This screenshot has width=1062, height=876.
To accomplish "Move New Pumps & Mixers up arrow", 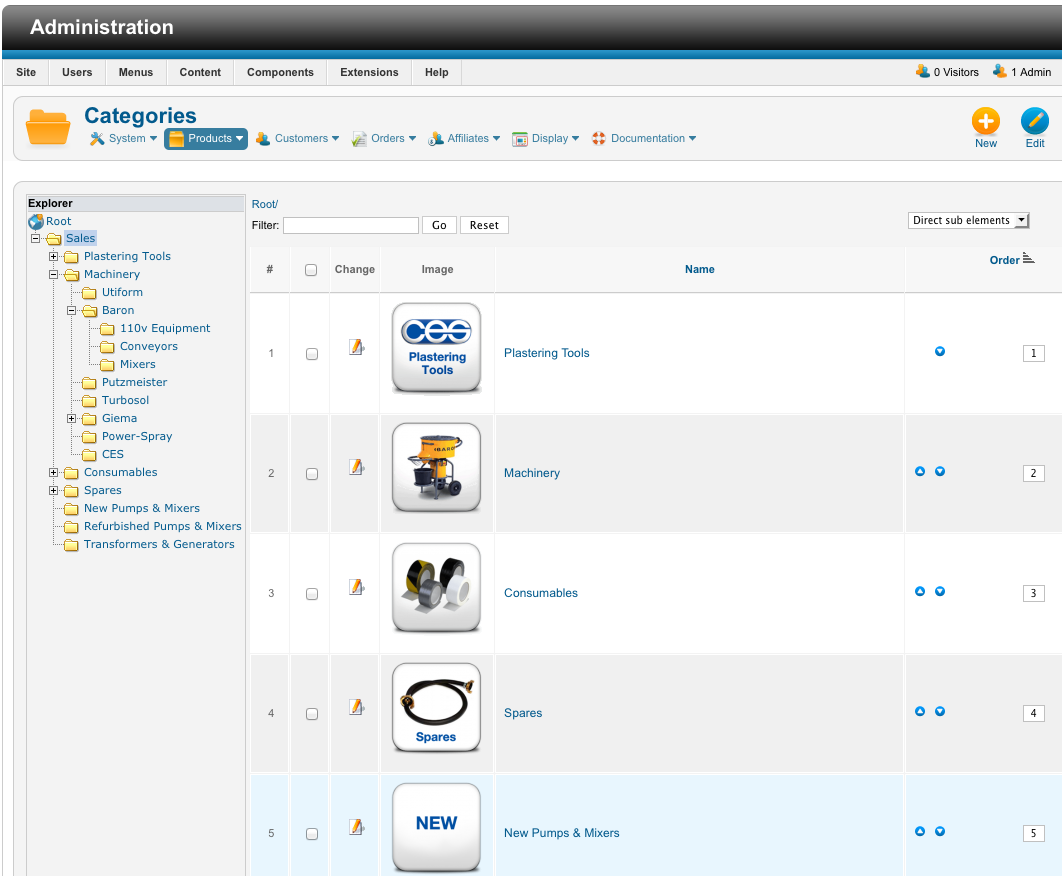I will tap(920, 831).
